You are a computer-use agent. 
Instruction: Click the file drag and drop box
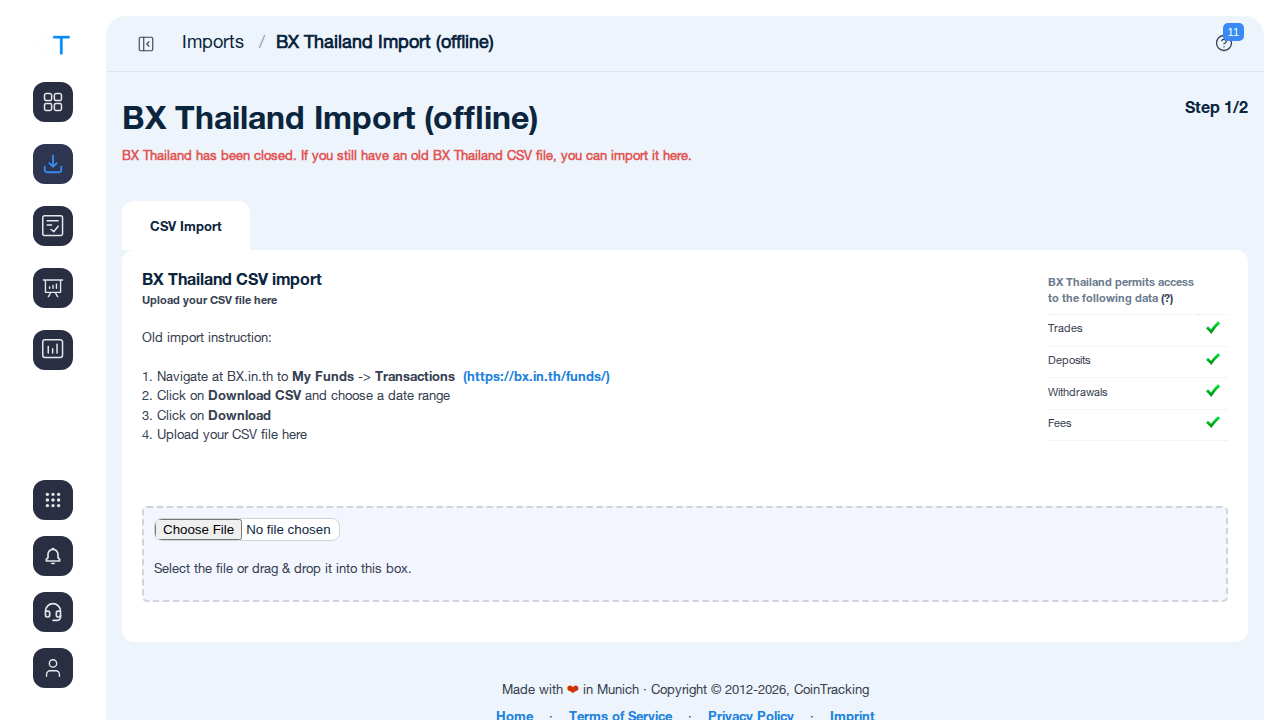click(685, 554)
